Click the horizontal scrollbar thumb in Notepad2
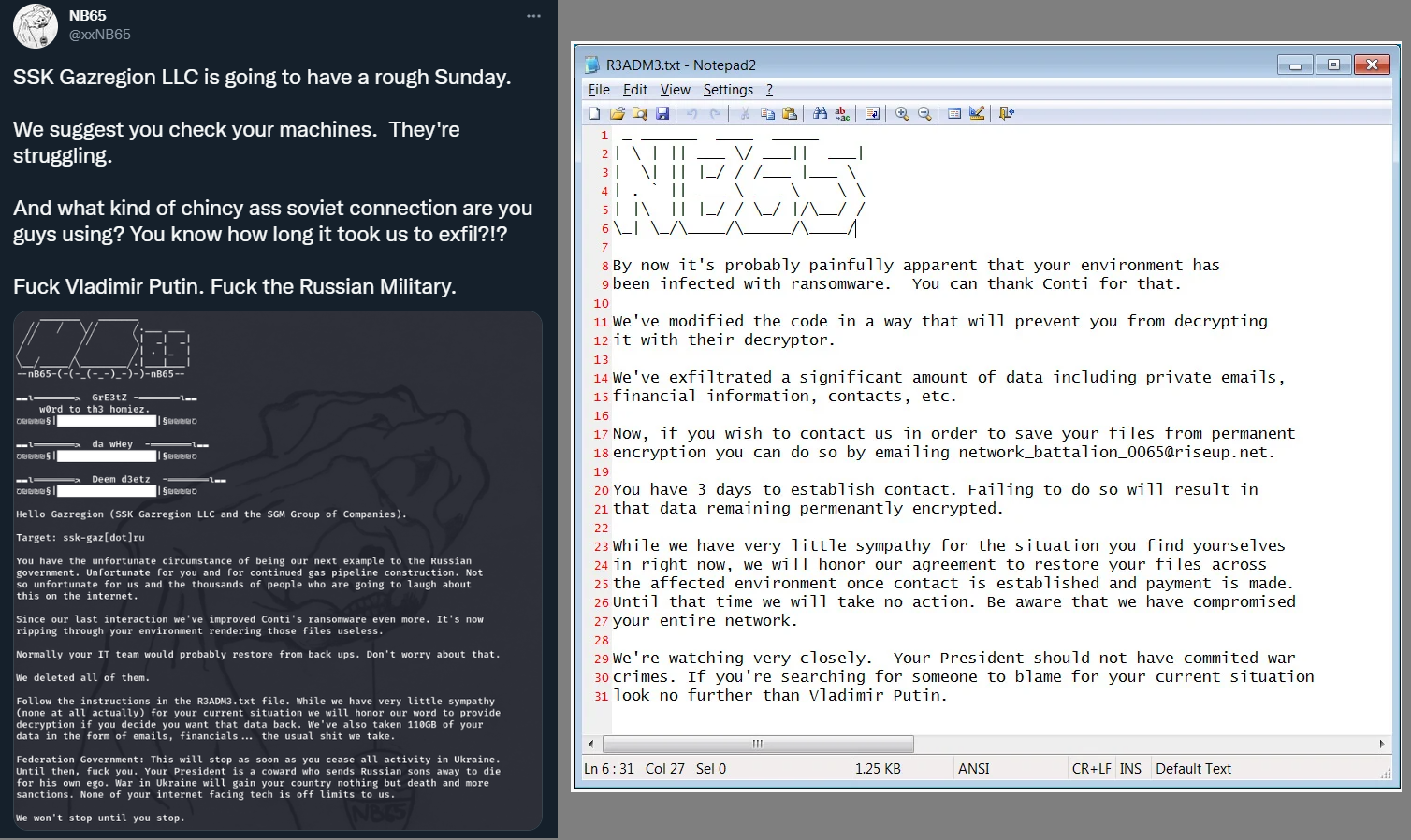1411x840 pixels. click(x=758, y=744)
